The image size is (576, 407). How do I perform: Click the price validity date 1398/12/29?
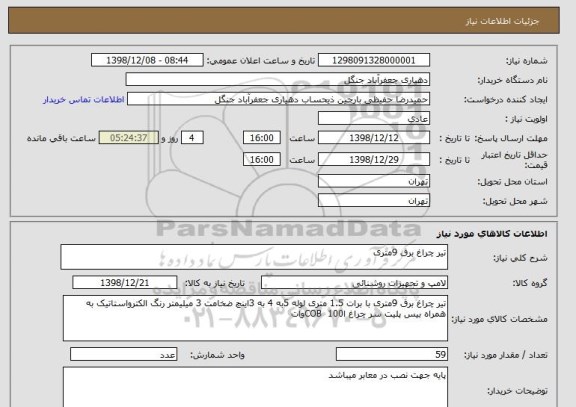point(374,159)
